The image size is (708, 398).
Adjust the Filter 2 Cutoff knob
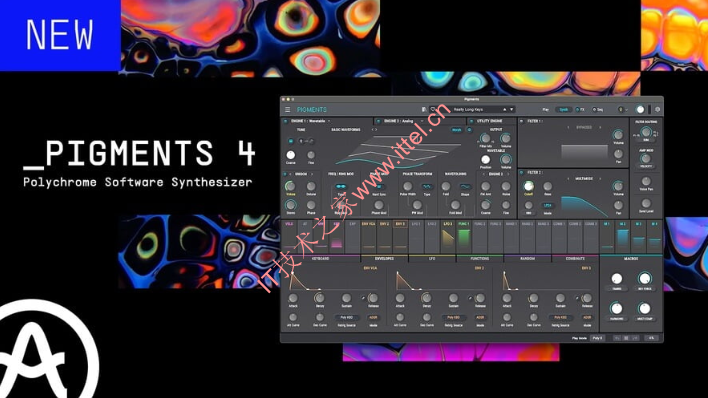(528, 186)
